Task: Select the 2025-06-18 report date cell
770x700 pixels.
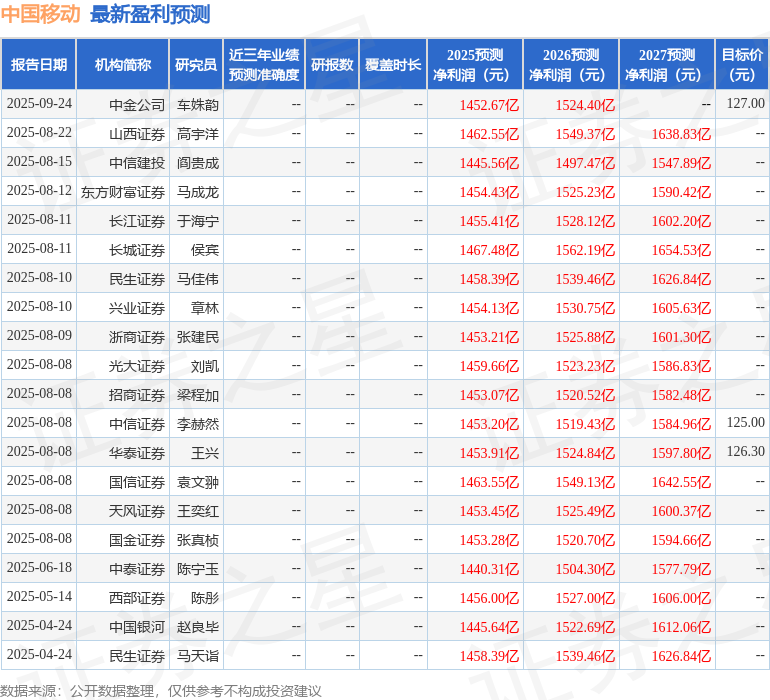Action: [x=39, y=568]
